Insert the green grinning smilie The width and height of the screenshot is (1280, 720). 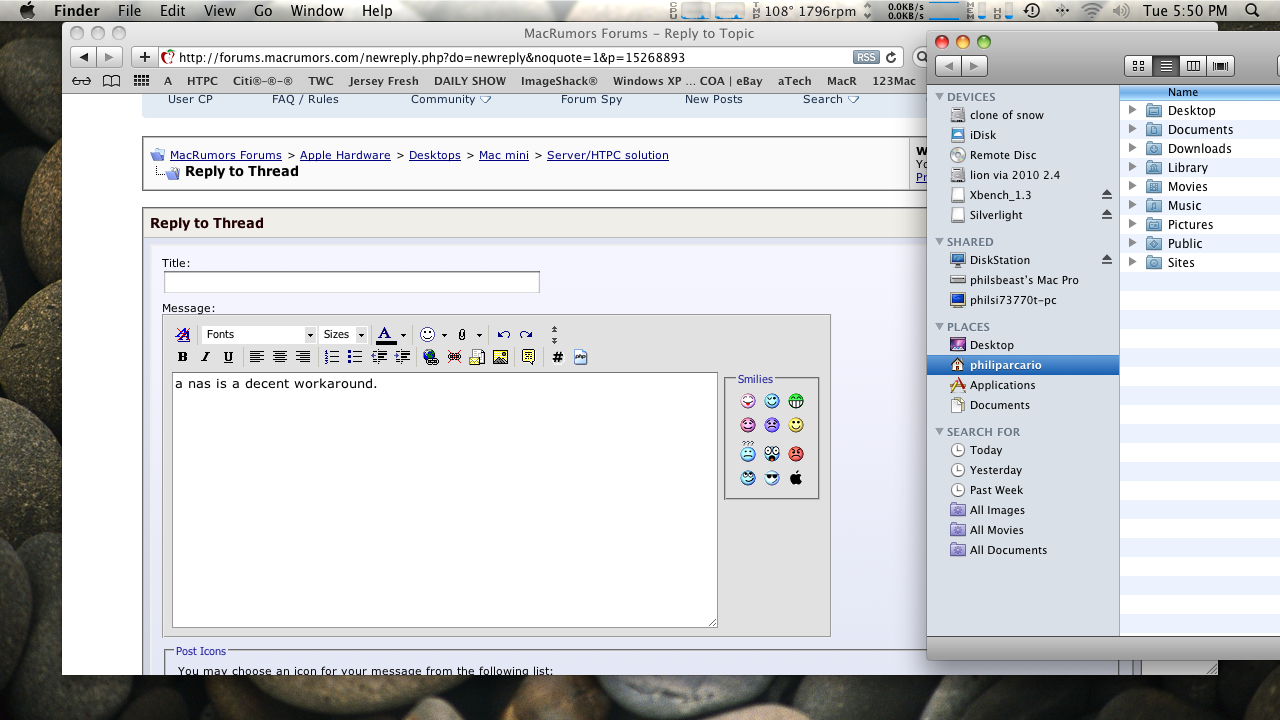tap(796, 401)
